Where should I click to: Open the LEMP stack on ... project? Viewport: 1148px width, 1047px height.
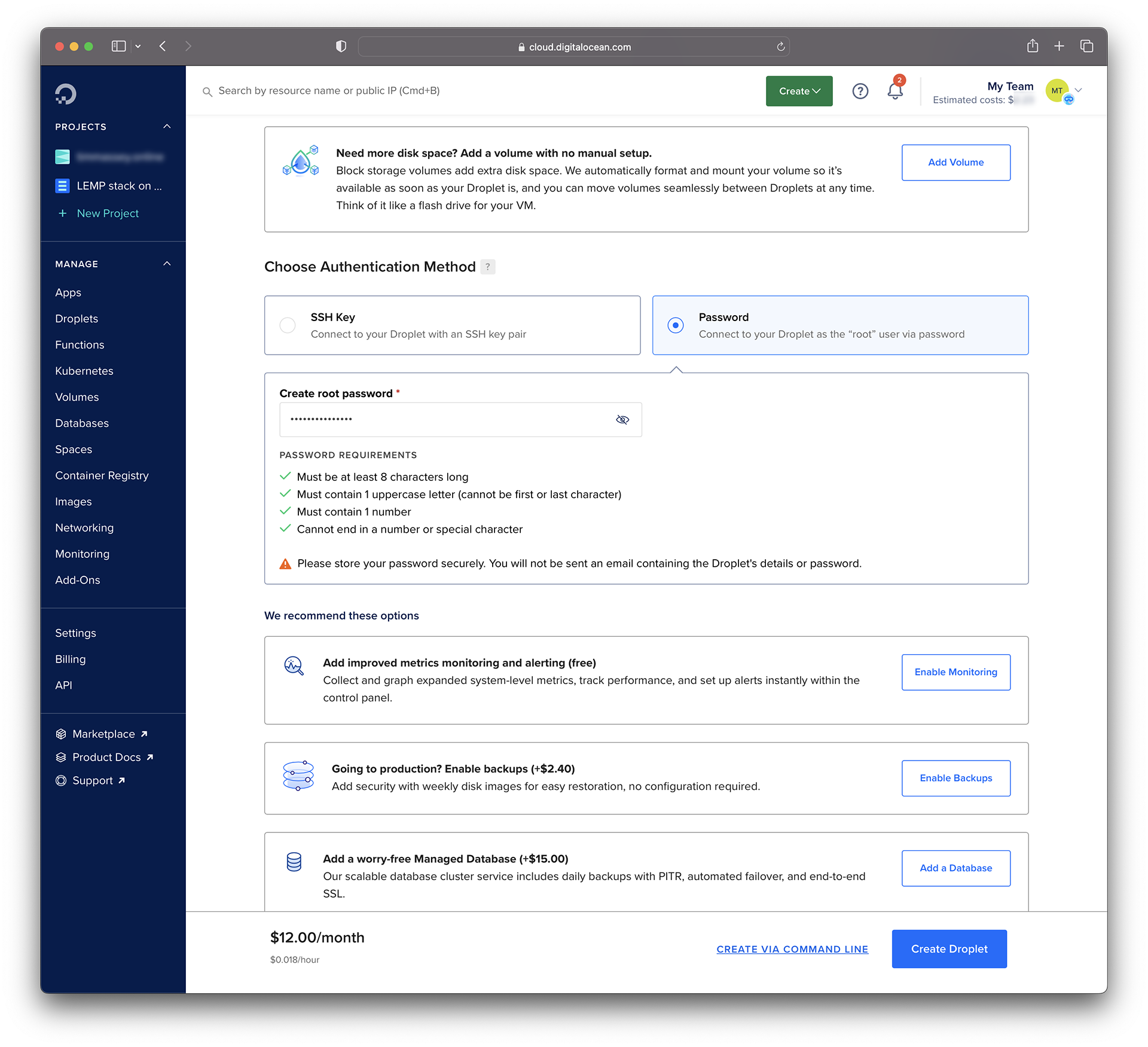[x=119, y=186]
